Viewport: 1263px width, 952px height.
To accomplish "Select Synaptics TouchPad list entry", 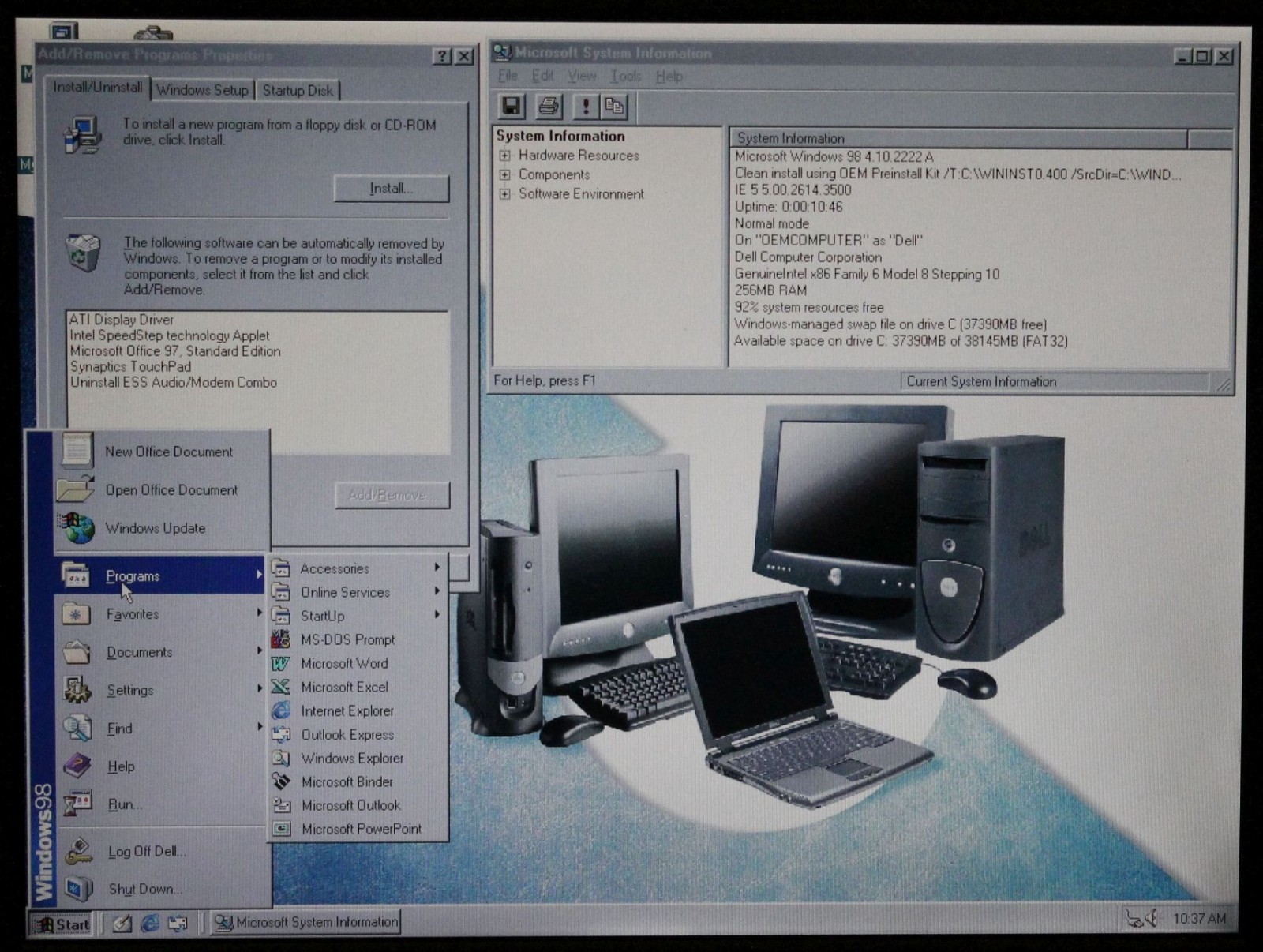I will point(130,367).
